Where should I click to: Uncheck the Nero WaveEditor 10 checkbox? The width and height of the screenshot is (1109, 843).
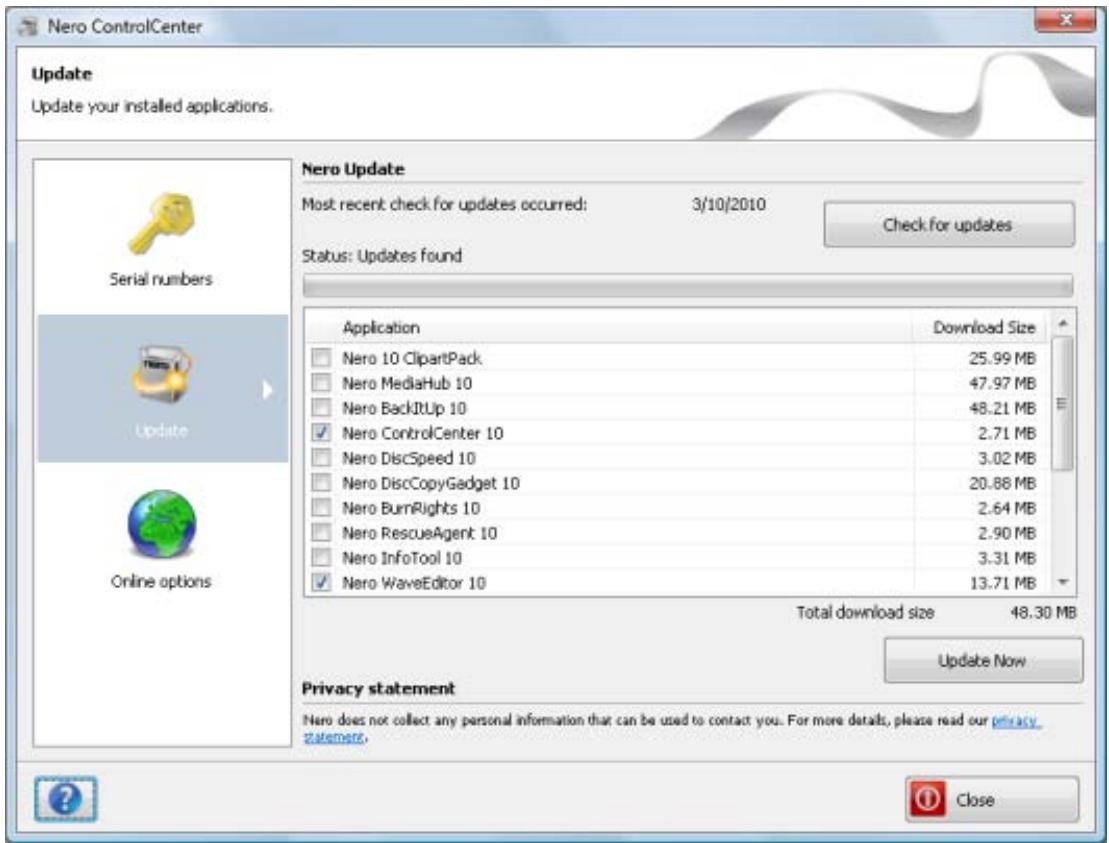pos(321,582)
